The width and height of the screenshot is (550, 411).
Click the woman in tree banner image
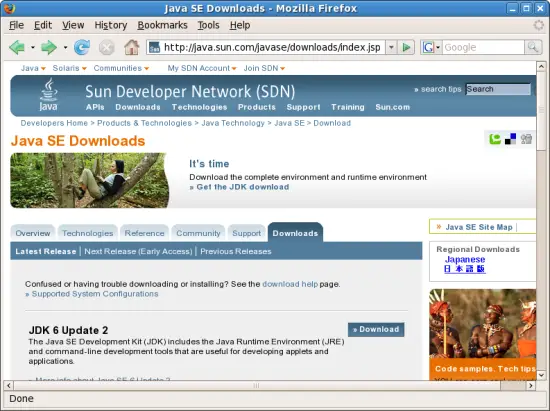pyautogui.click(x=90, y=180)
